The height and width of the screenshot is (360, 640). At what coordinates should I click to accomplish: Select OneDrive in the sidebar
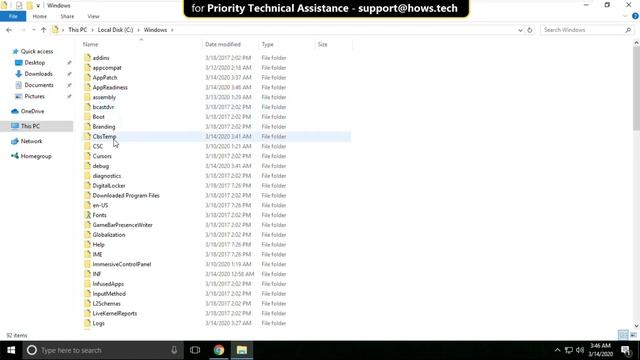coord(32,111)
